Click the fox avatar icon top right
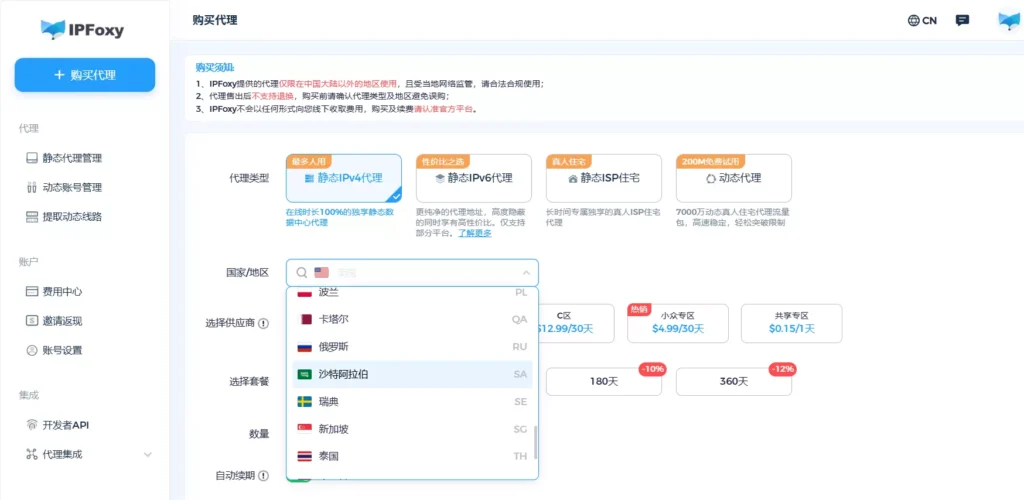 1008,21
